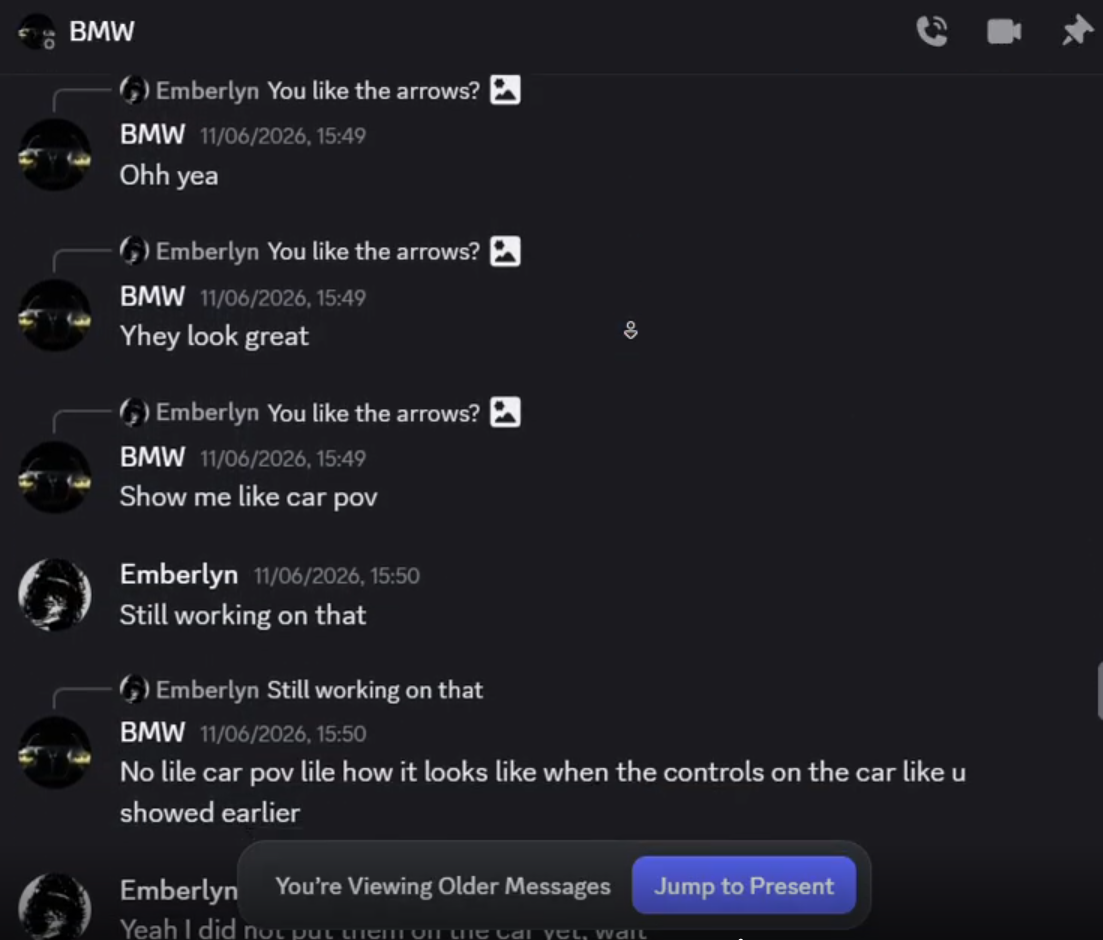Jump to replied message 'Still working on that' preview
1103x940 pixels.
(x=375, y=690)
